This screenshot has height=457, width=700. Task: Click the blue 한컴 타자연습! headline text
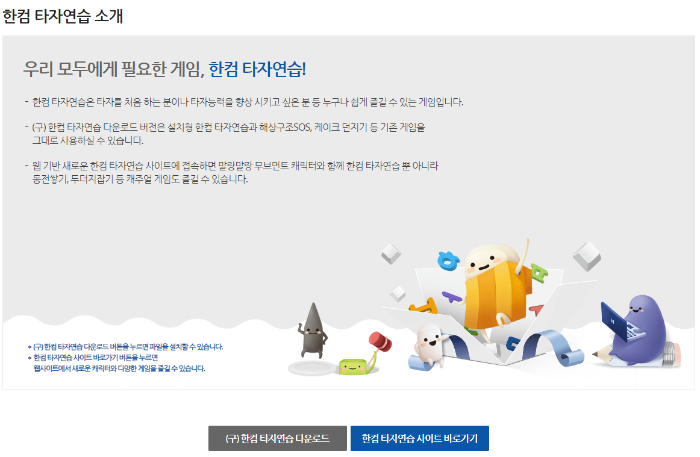[x=257, y=69]
